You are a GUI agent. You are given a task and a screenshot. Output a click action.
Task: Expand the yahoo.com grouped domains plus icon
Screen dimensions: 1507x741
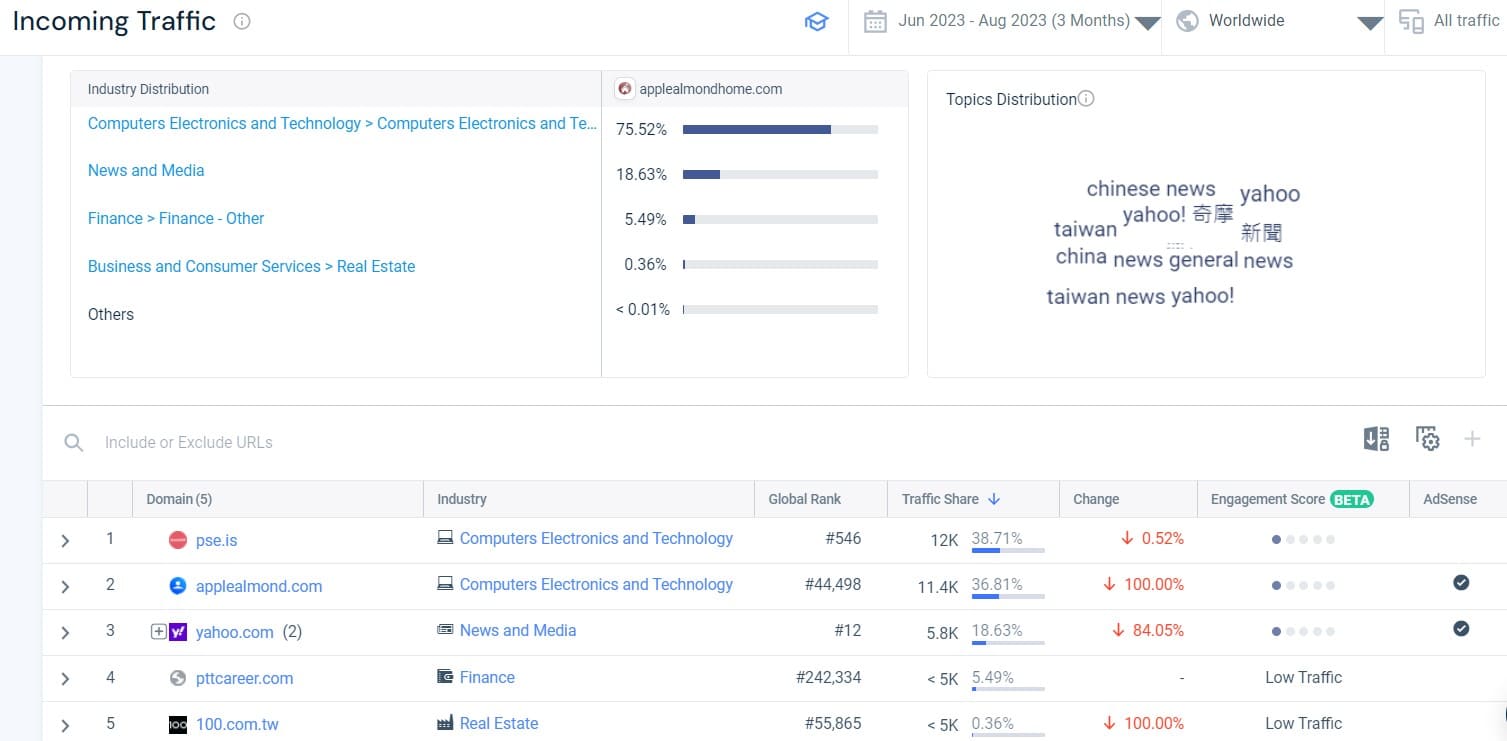coord(158,632)
